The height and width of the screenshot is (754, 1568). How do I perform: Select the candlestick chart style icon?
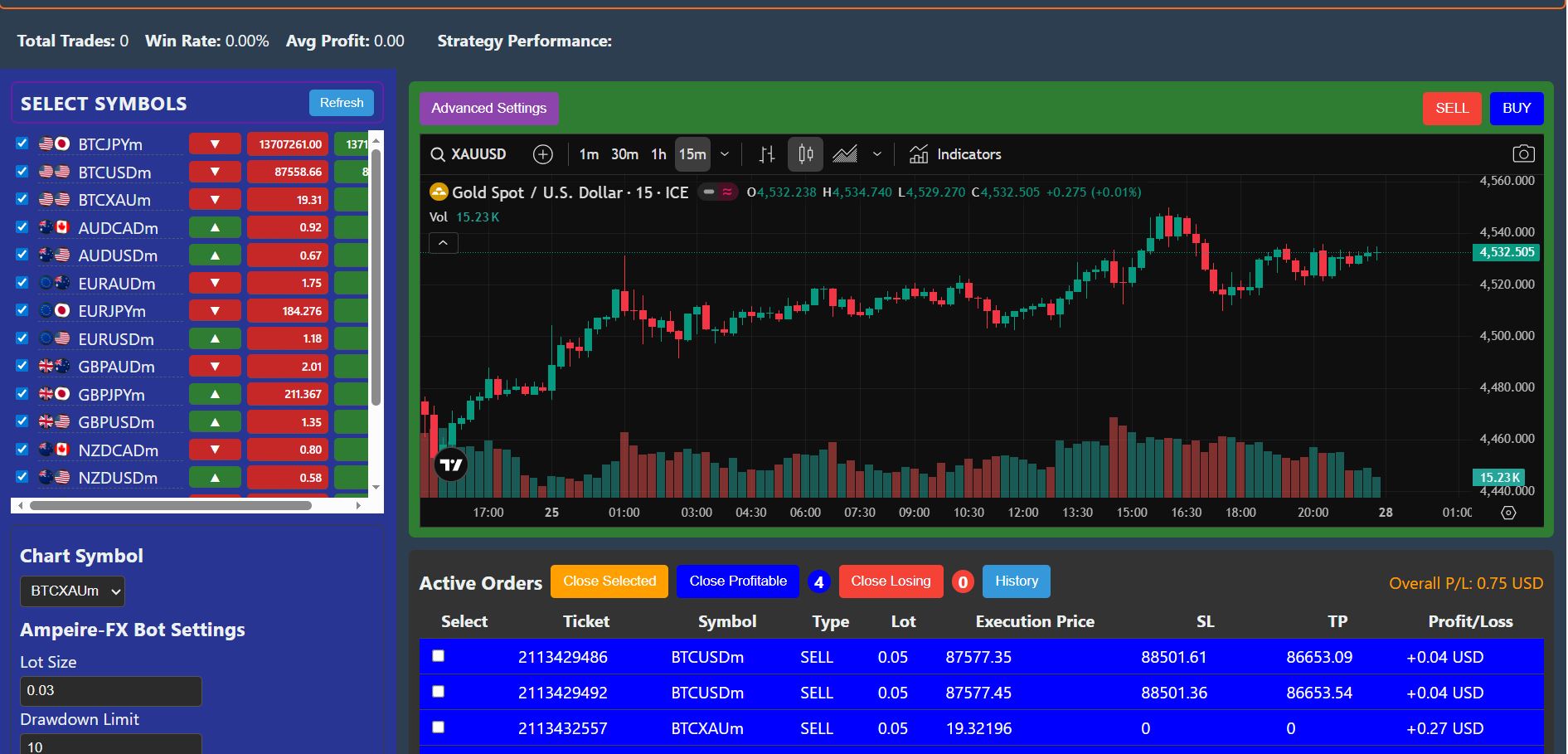804,153
